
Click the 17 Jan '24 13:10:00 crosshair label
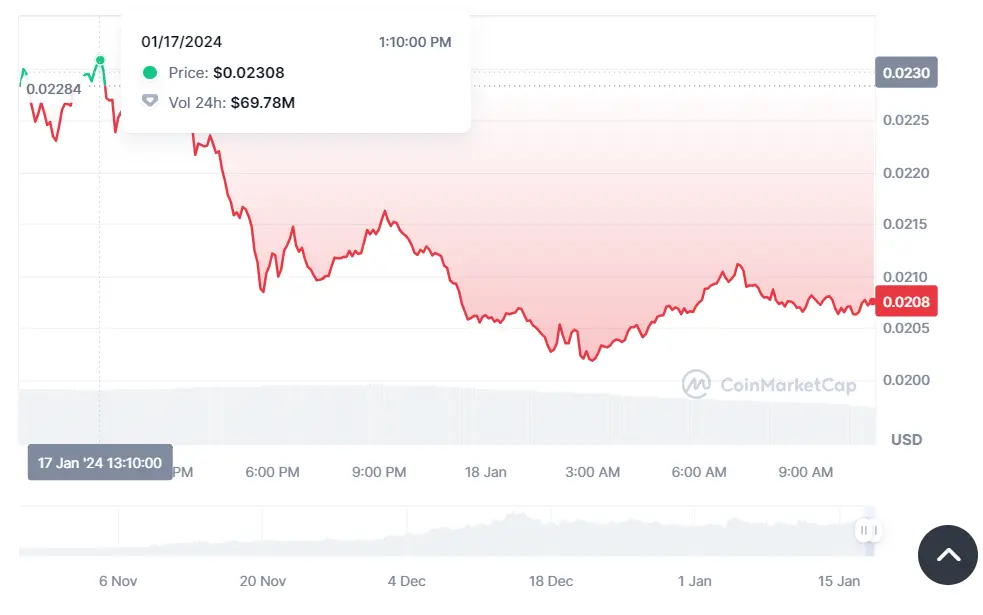[x=100, y=463]
